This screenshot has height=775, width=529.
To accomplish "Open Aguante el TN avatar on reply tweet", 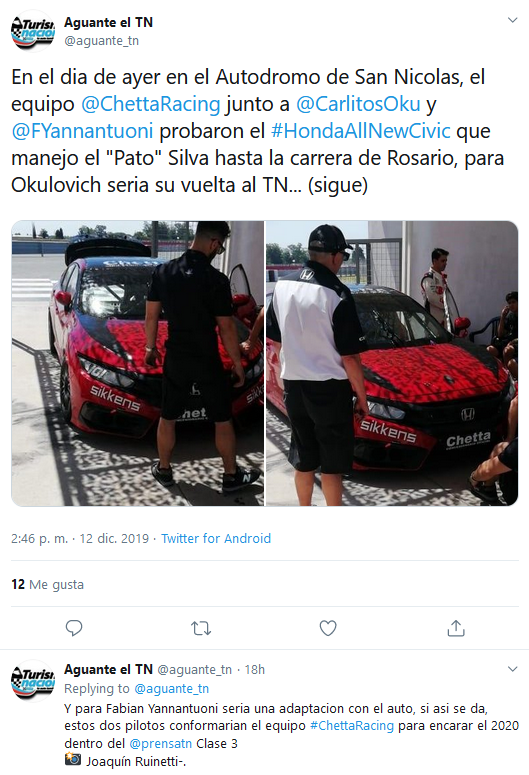I will point(33,680).
